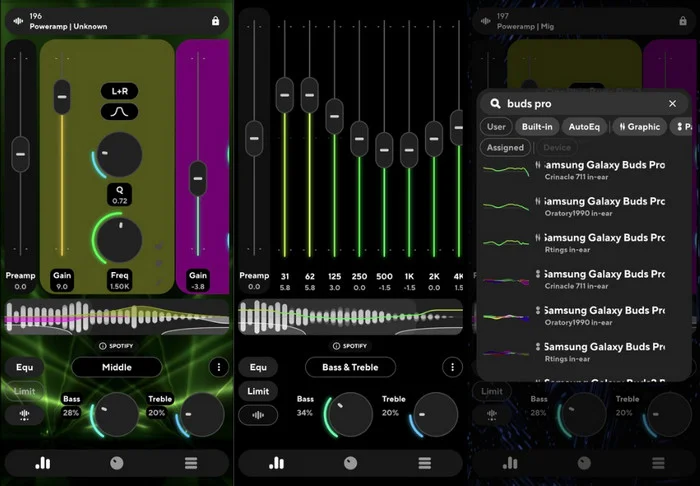700x486 pixels.
Task: Select Galaxy Buds Pro Rtings graphic preset
Action: (584, 243)
